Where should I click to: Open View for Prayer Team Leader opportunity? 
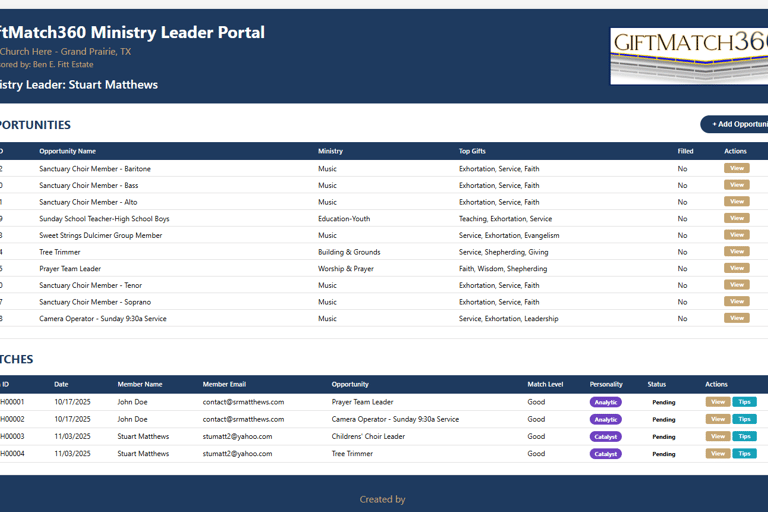(x=737, y=268)
